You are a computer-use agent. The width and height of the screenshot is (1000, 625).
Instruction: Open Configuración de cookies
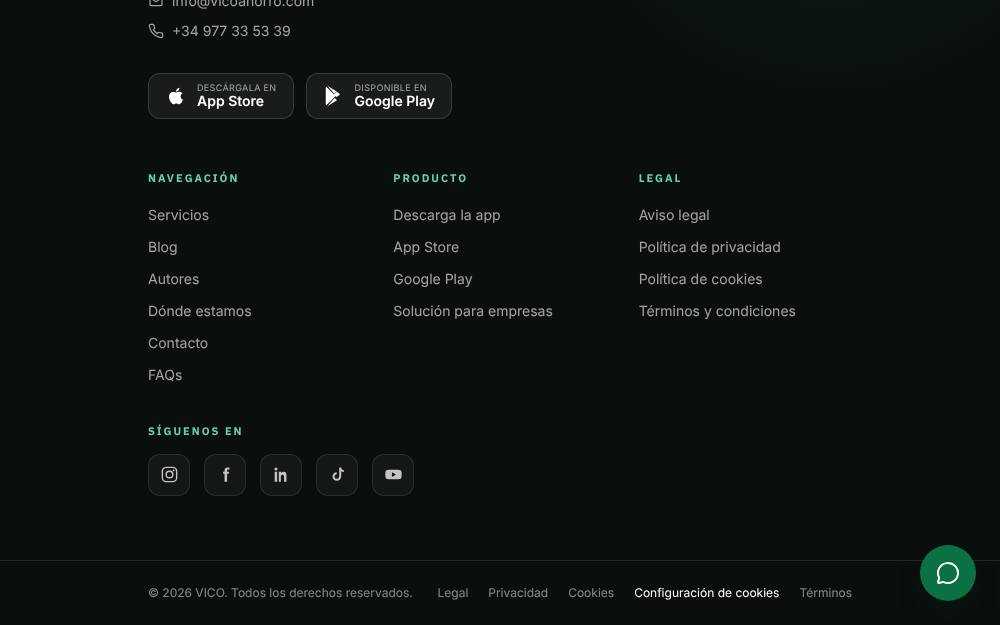[x=707, y=592]
